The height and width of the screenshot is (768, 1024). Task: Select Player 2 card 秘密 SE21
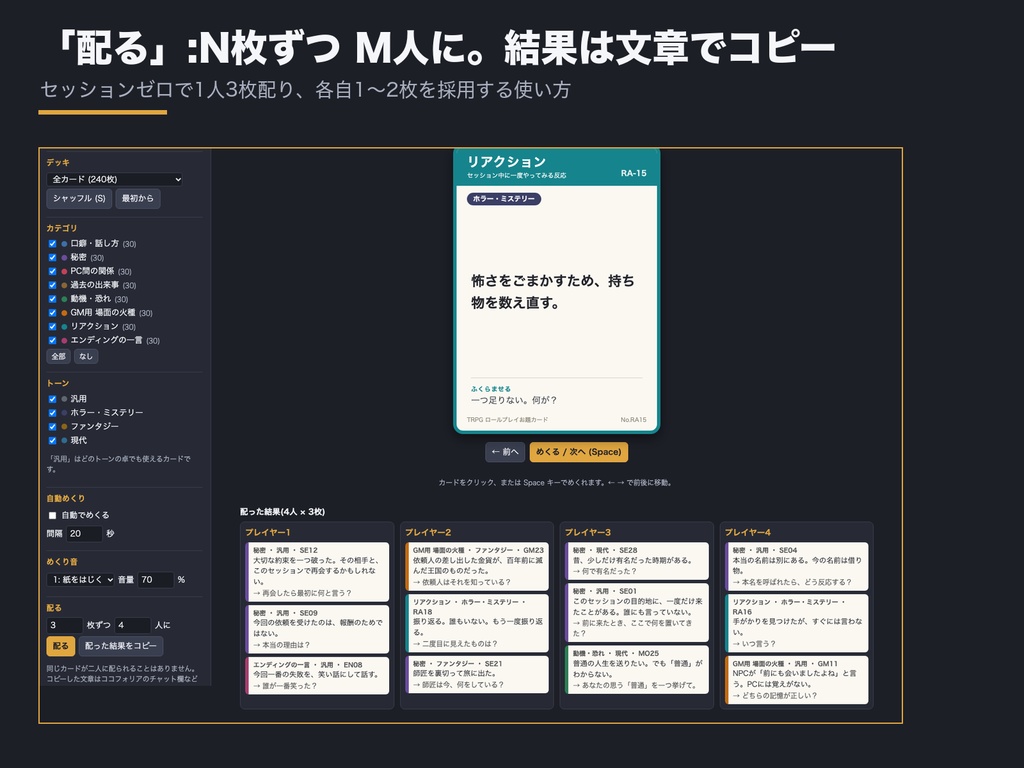point(477,674)
